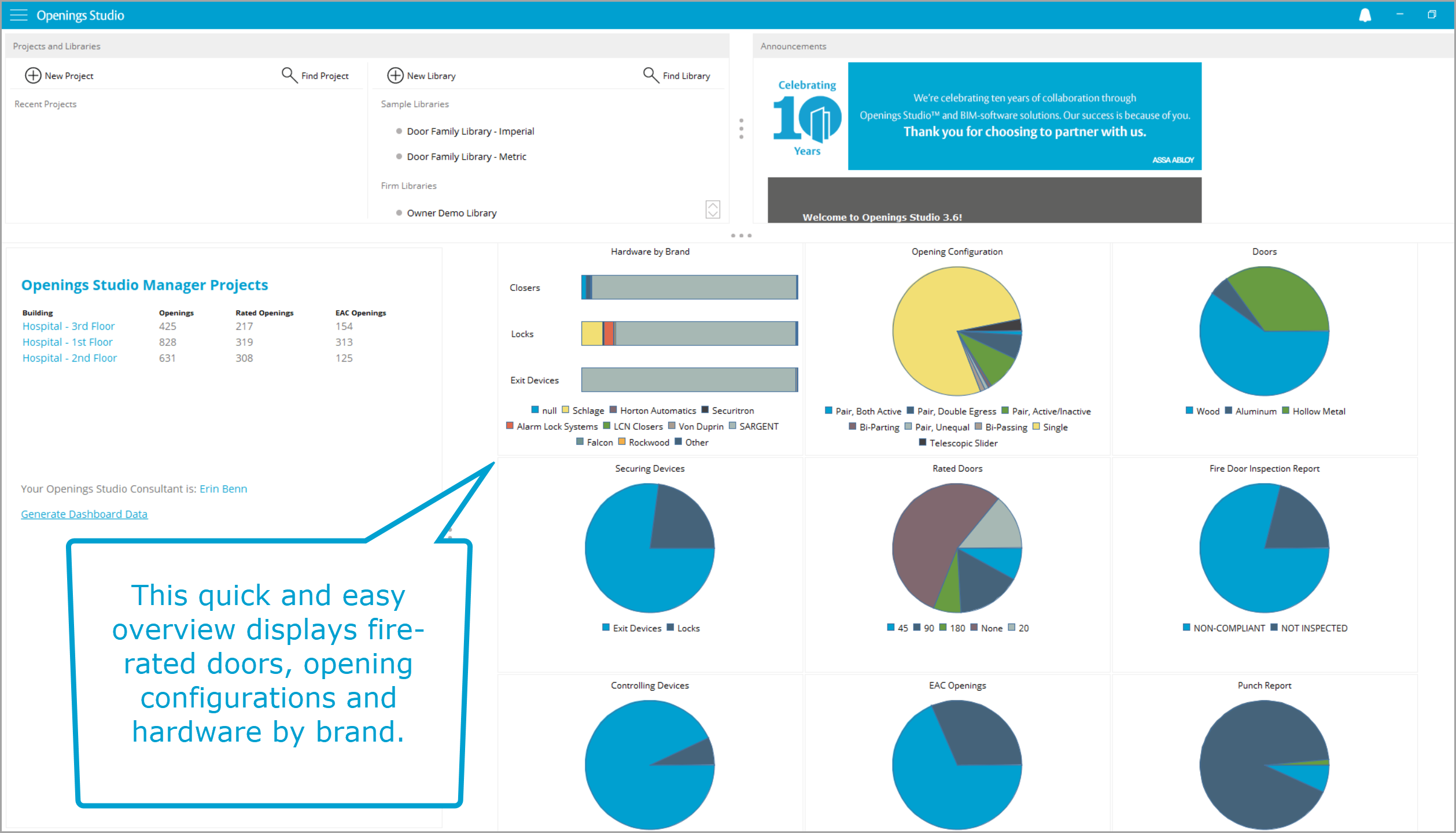Click the scroll arrow box beside Owner Demo Library
The image size is (1456, 833).
713,209
